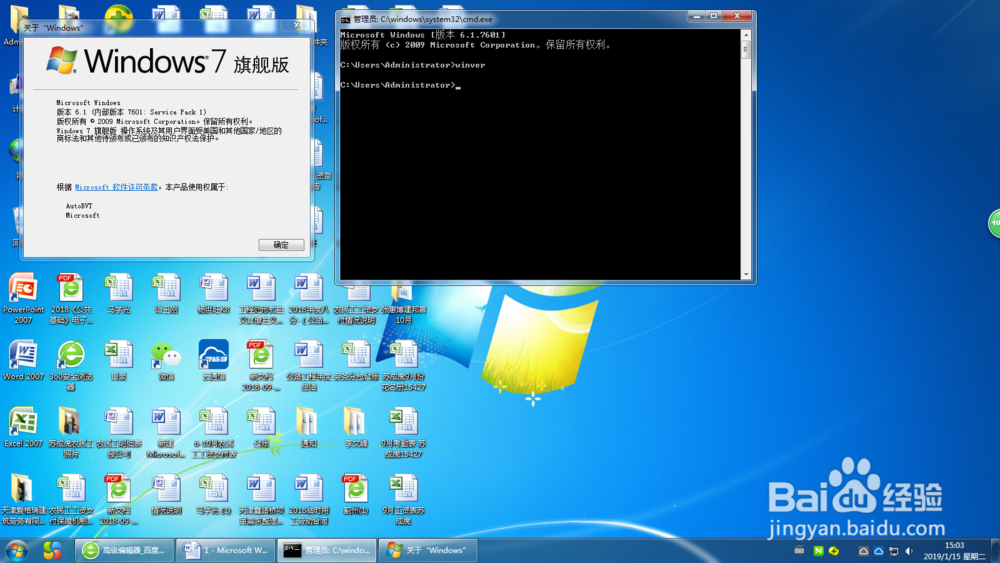Maximize the cmd window
Viewport: 1000px width, 563px height.
714,16
